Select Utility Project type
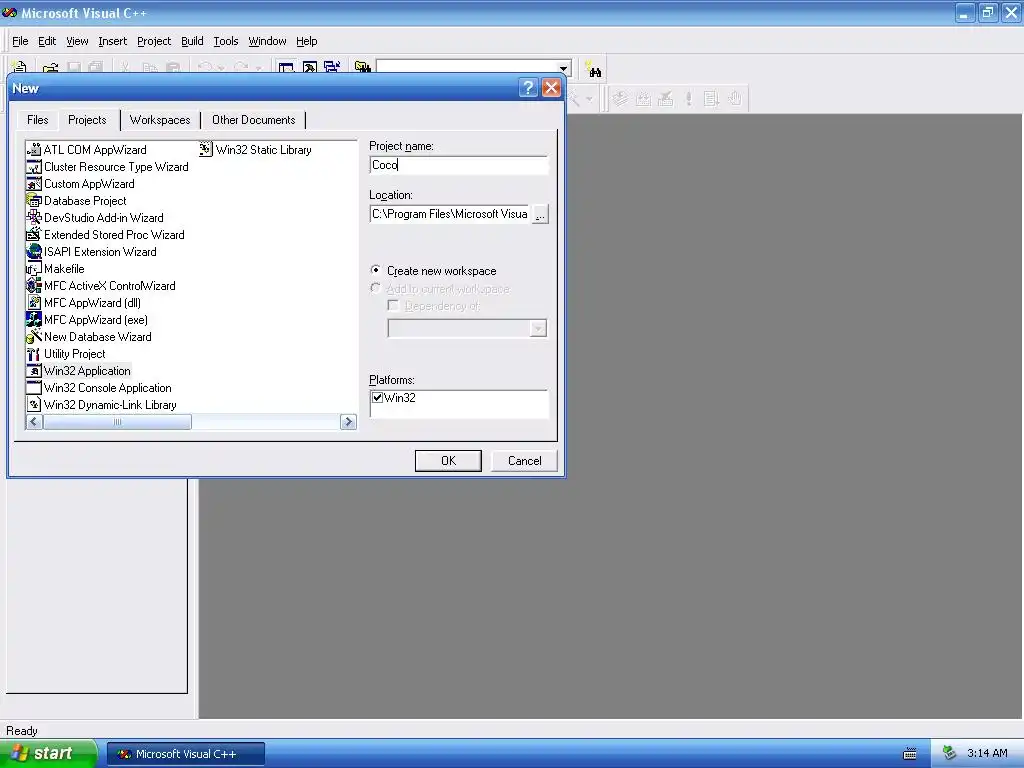Screen dimensions: 1024x768 point(66,353)
